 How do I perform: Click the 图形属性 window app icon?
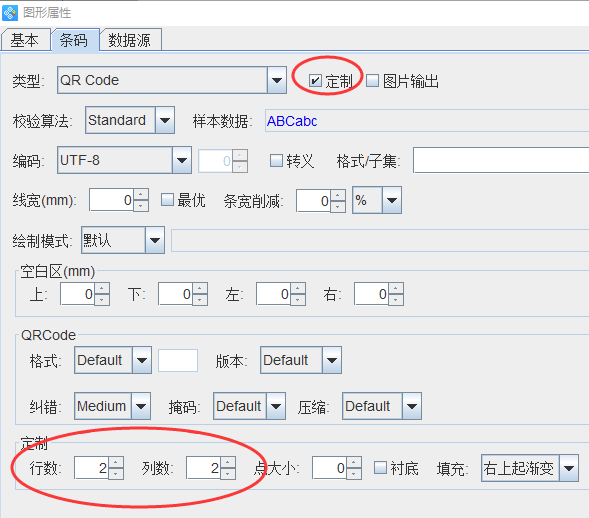10,13
